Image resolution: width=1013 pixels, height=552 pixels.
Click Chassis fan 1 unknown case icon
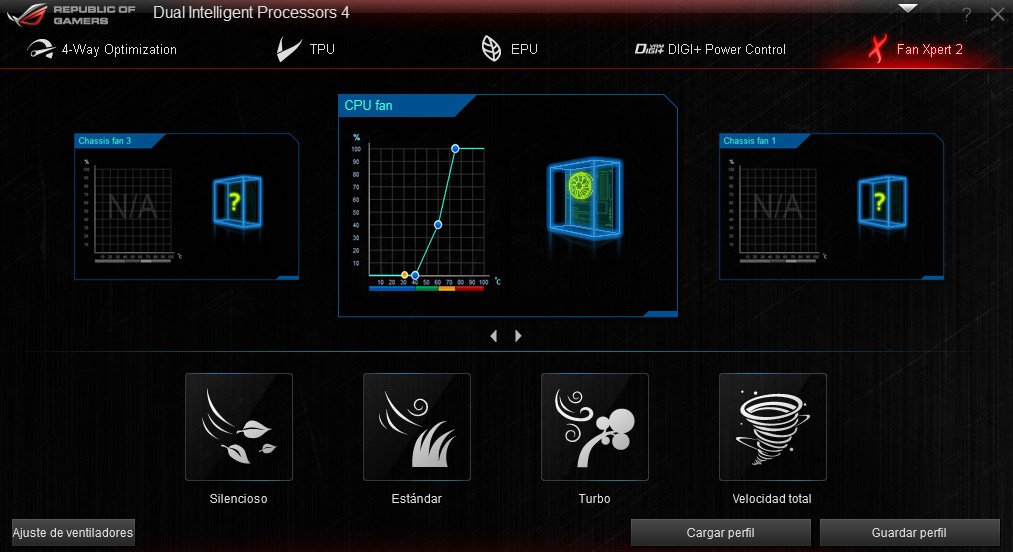click(x=882, y=202)
